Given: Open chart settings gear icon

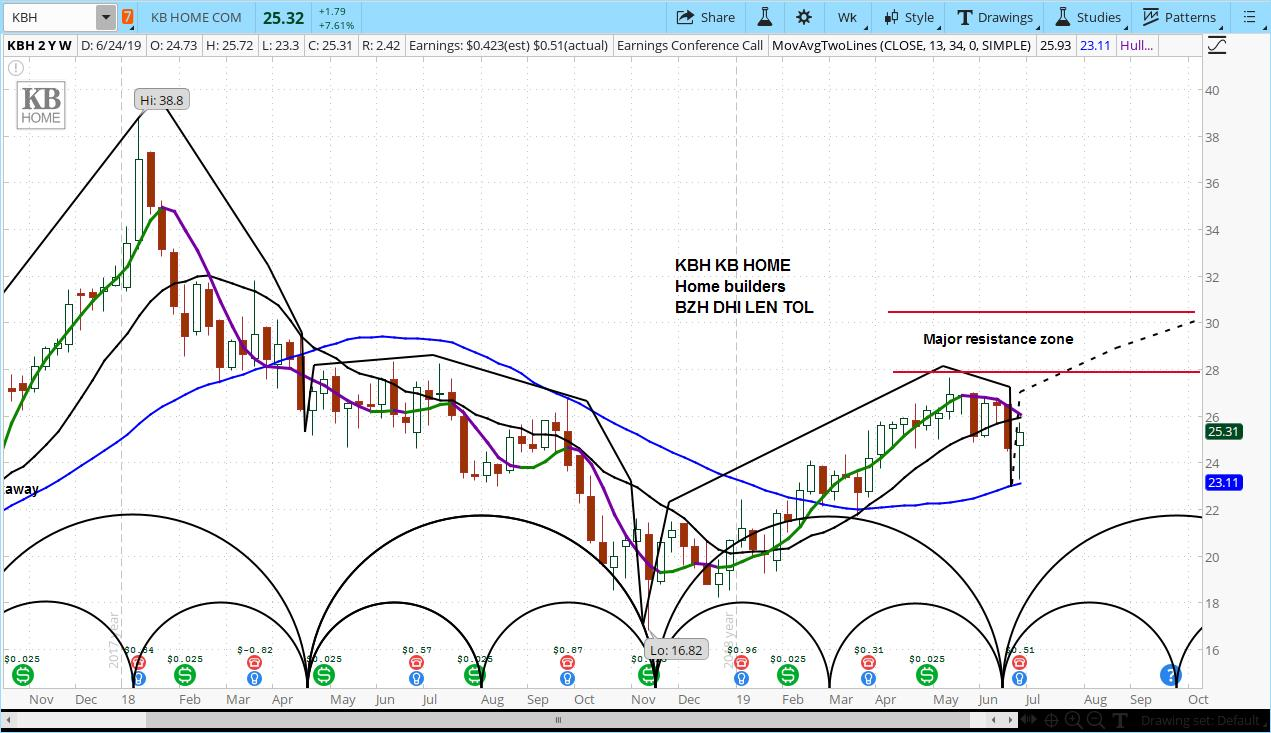Looking at the screenshot, I should coord(804,17).
